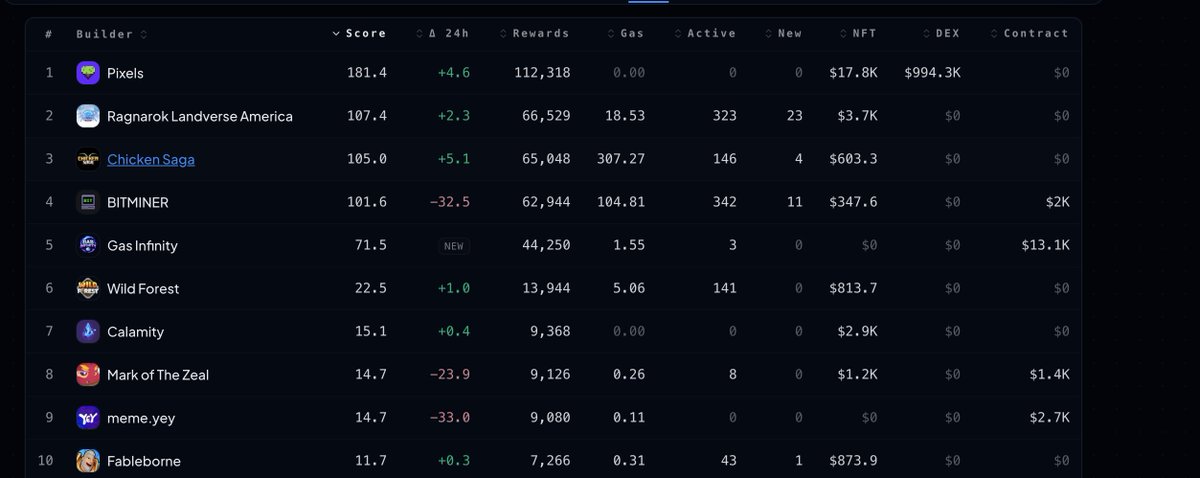Select Pixels score 181.4
This screenshot has width=1200, height=478.
(x=367, y=73)
